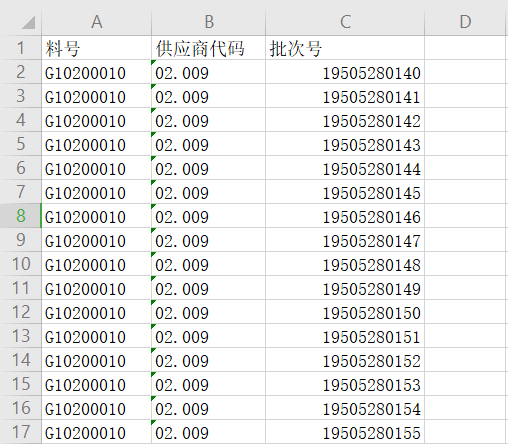Click cell with batch number 19505280148
The width and height of the screenshot is (508, 444).
(345, 264)
